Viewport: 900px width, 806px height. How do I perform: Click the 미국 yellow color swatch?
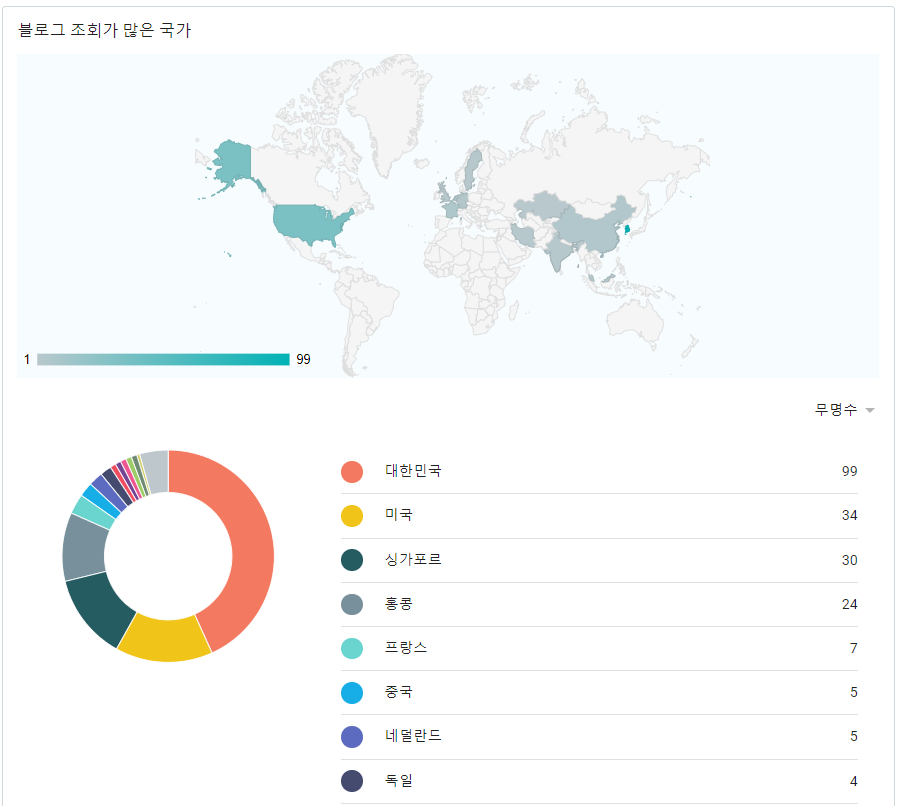352,516
